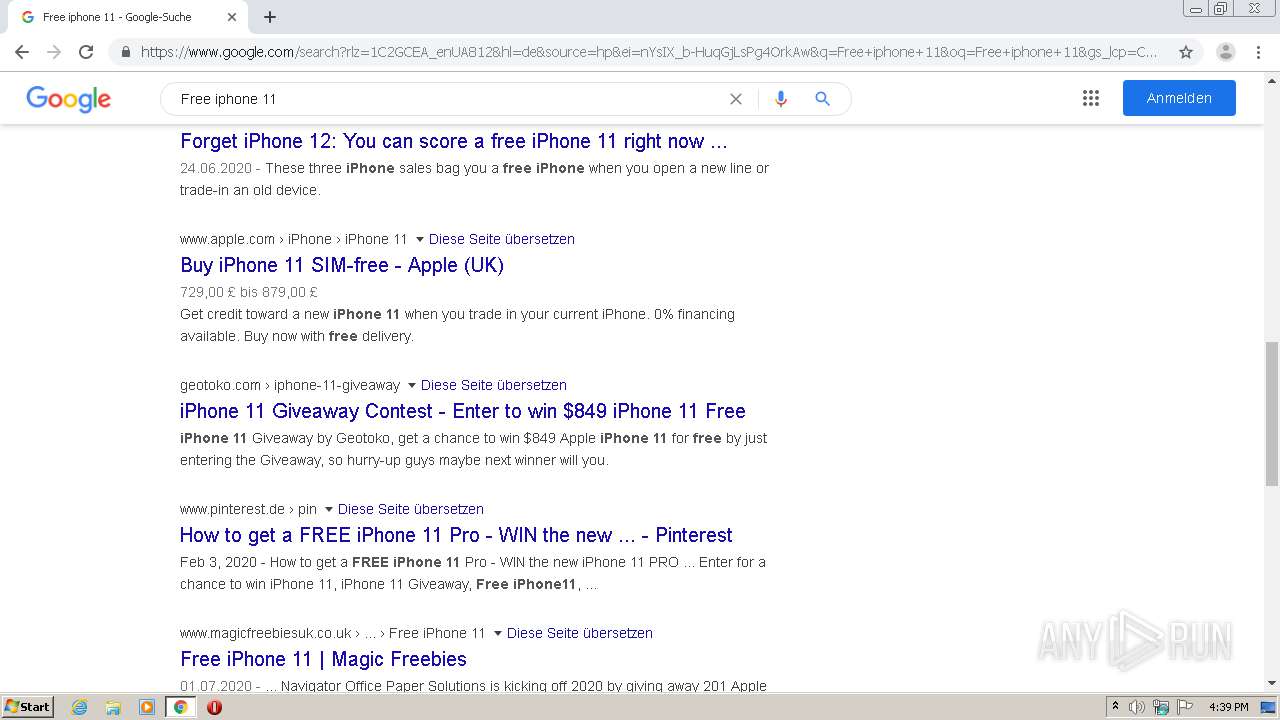Open the Chrome profile avatar menu

coord(1226,52)
